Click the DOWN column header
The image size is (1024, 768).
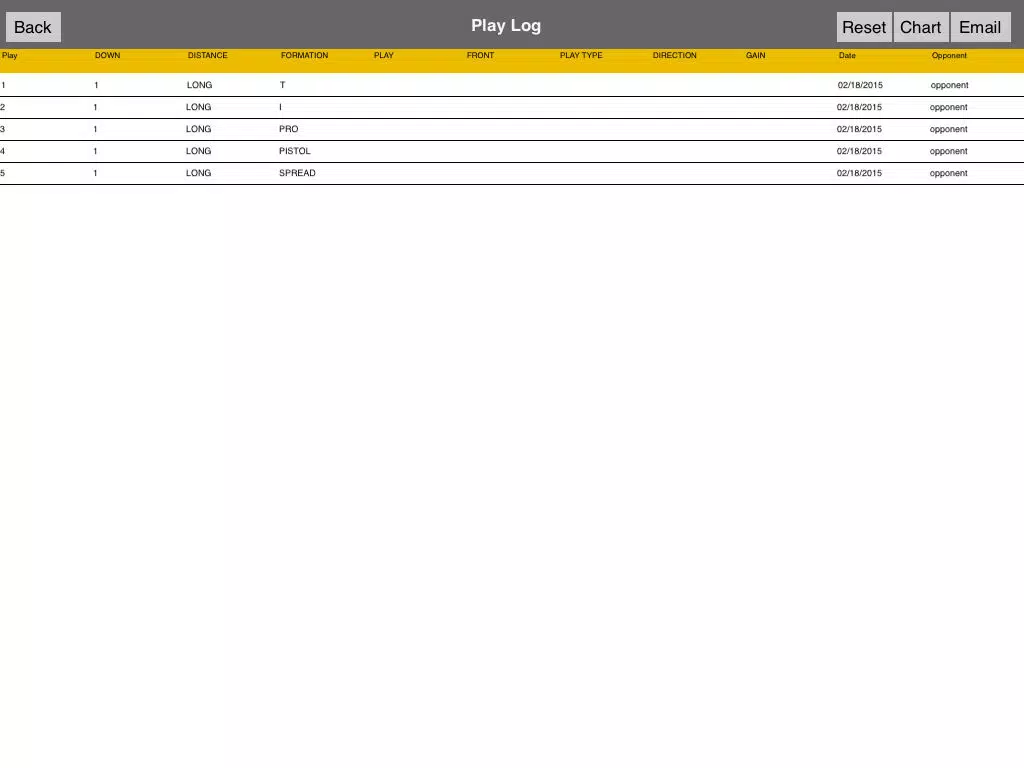coord(107,56)
